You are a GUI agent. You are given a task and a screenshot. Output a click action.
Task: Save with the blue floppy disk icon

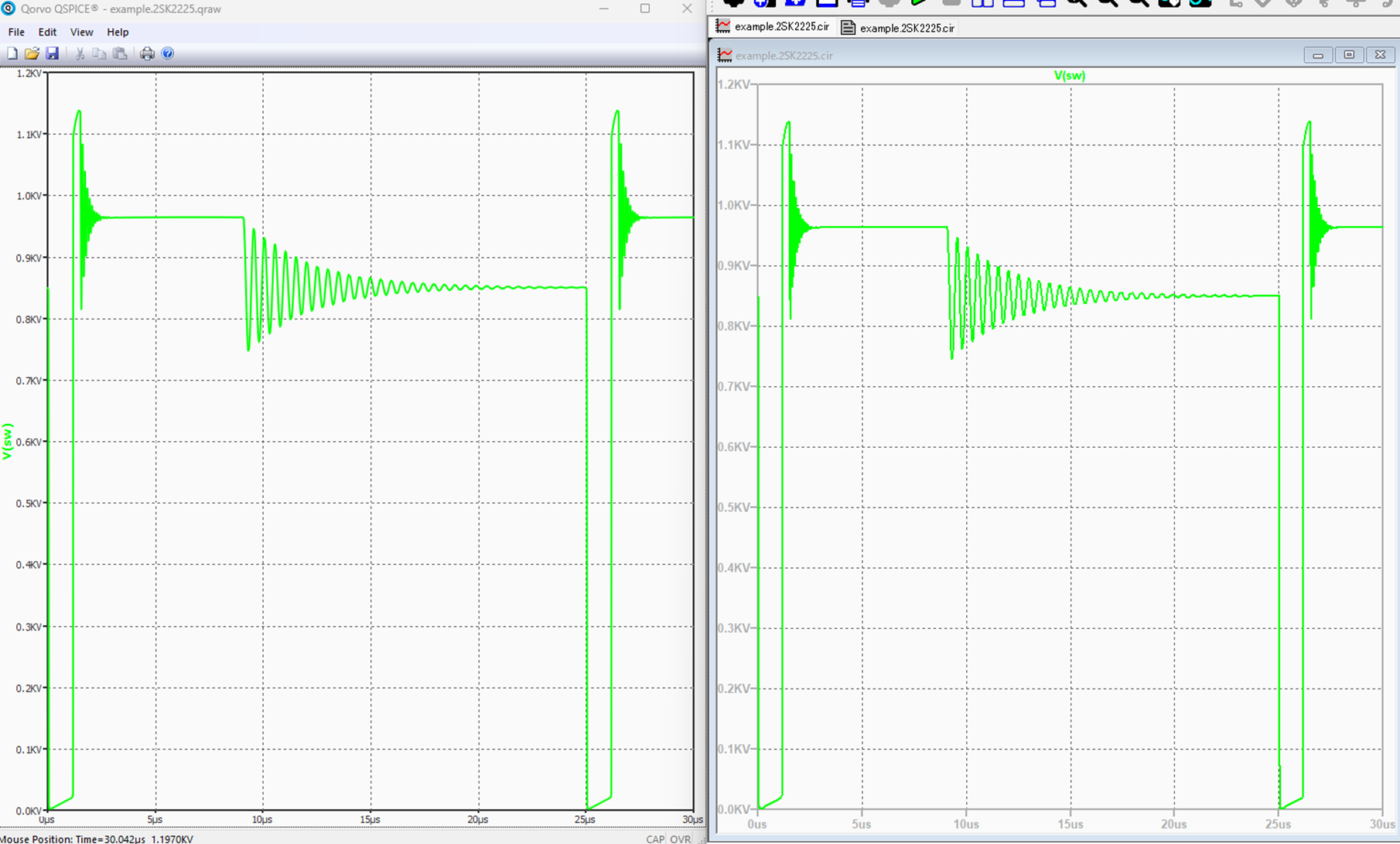[x=52, y=53]
